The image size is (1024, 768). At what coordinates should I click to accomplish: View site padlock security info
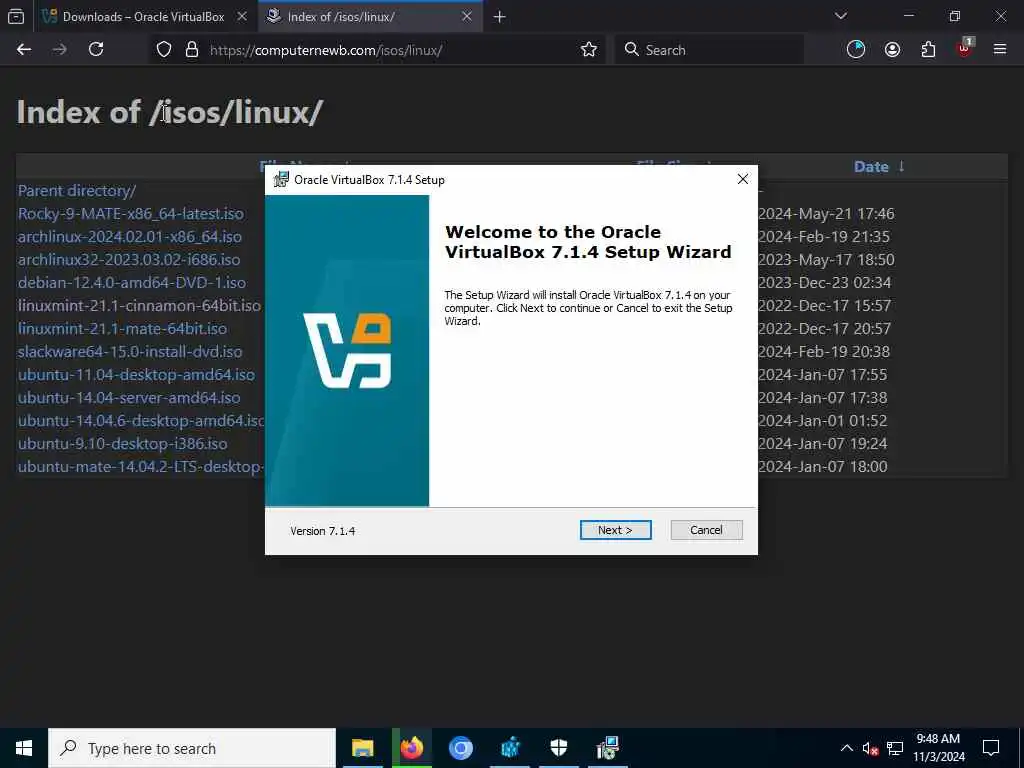click(x=191, y=50)
